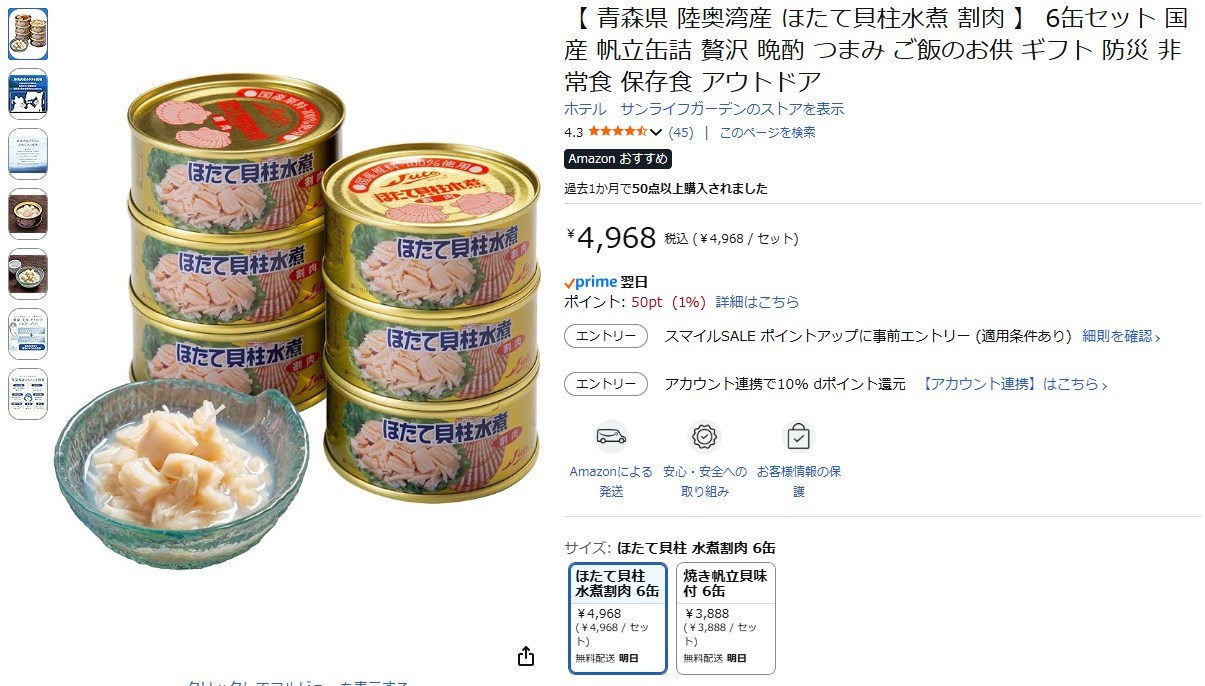This screenshot has height=686, width=1205.
Task: Choose 焼き帆立貝味付 6缶 size option
Action: click(x=726, y=618)
